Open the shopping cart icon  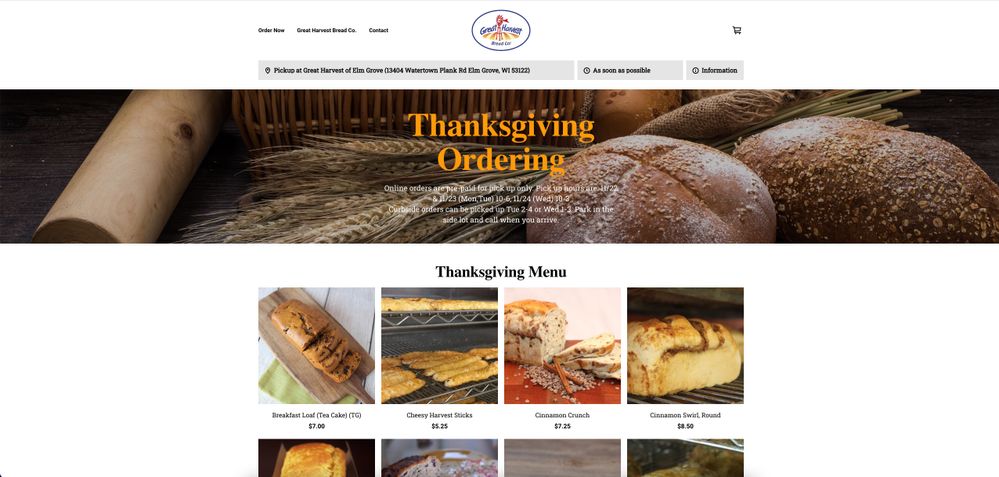pos(737,30)
